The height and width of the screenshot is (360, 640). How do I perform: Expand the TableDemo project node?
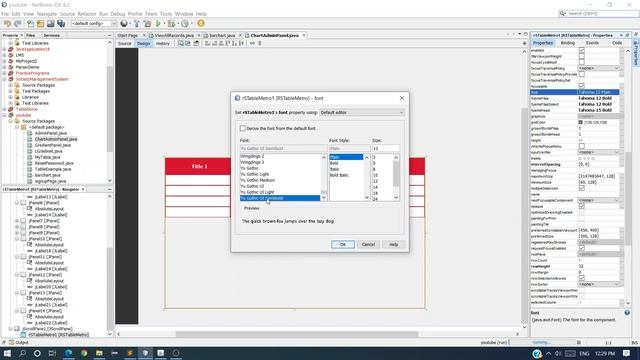point(4,109)
